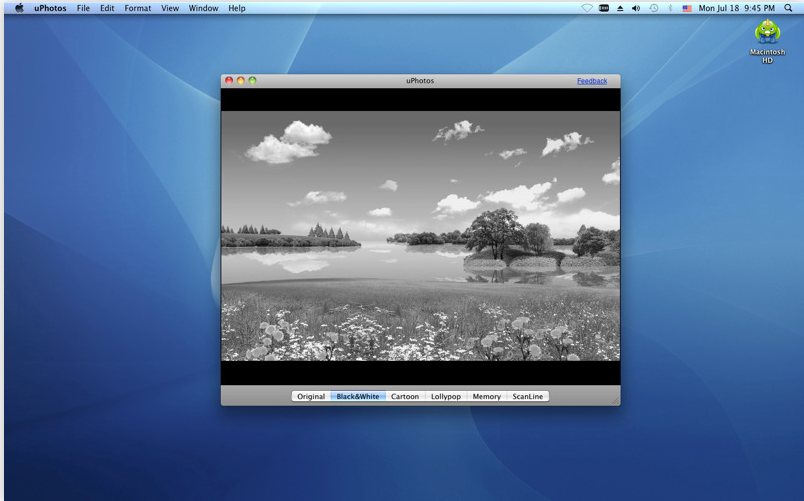Screen dimensions: 804x501
Task: Open the Apple menu
Action: [x=19, y=8]
